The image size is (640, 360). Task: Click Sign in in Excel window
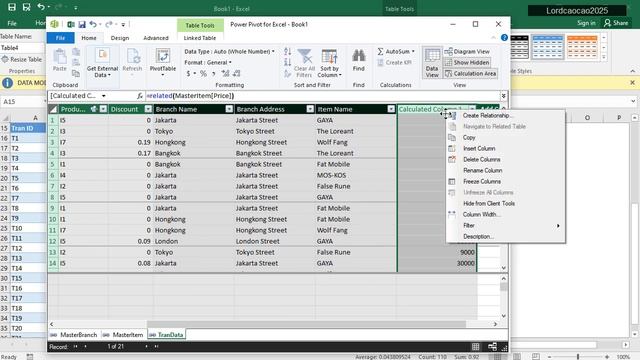click(586, 23)
